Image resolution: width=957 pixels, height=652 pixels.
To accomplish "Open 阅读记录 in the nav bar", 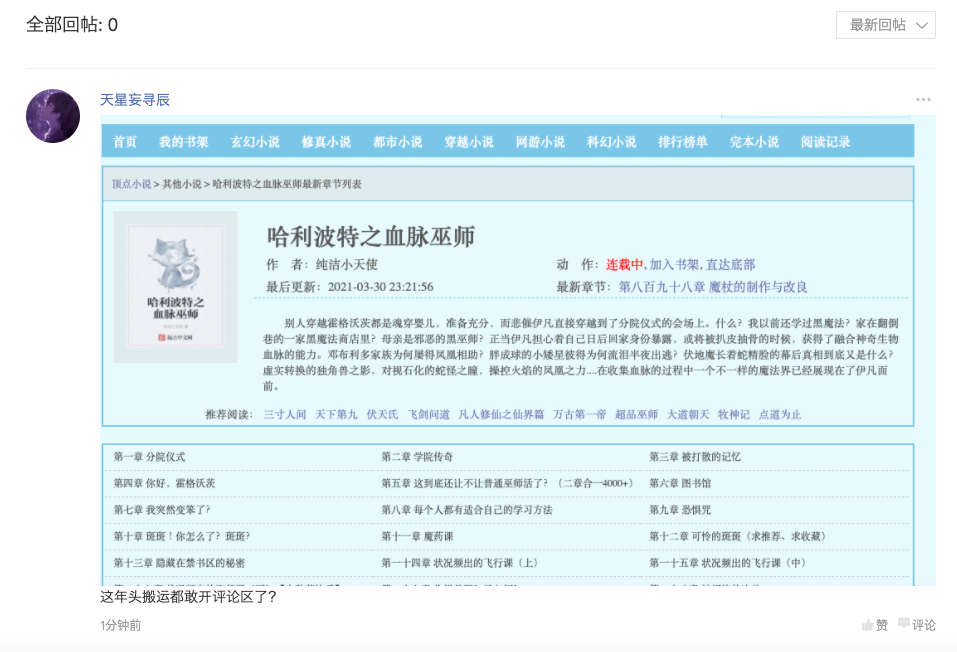I will click(826, 142).
